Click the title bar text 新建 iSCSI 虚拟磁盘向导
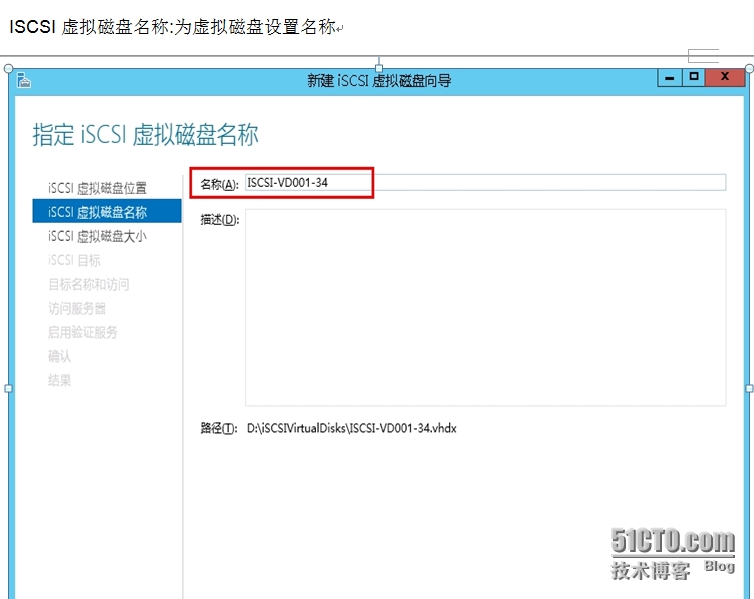Viewport: 754px width, 599px height. click(379, 80)
